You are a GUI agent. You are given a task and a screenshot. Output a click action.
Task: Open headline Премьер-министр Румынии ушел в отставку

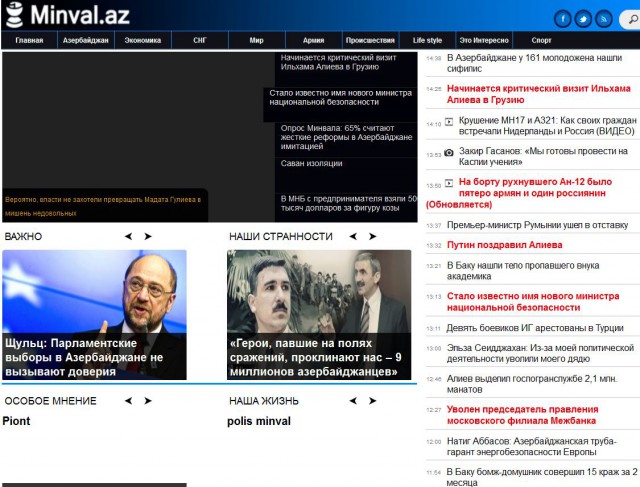(537, 225)
